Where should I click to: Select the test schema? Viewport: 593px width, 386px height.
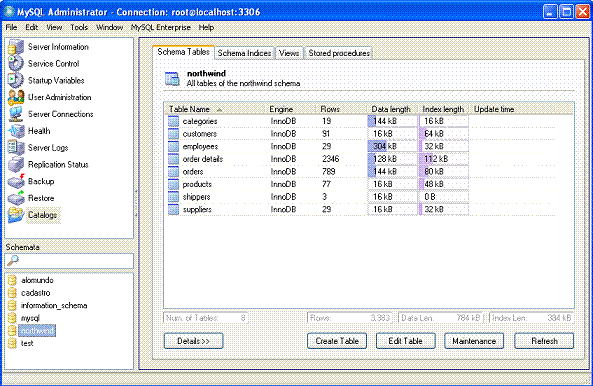coord(27,343)
